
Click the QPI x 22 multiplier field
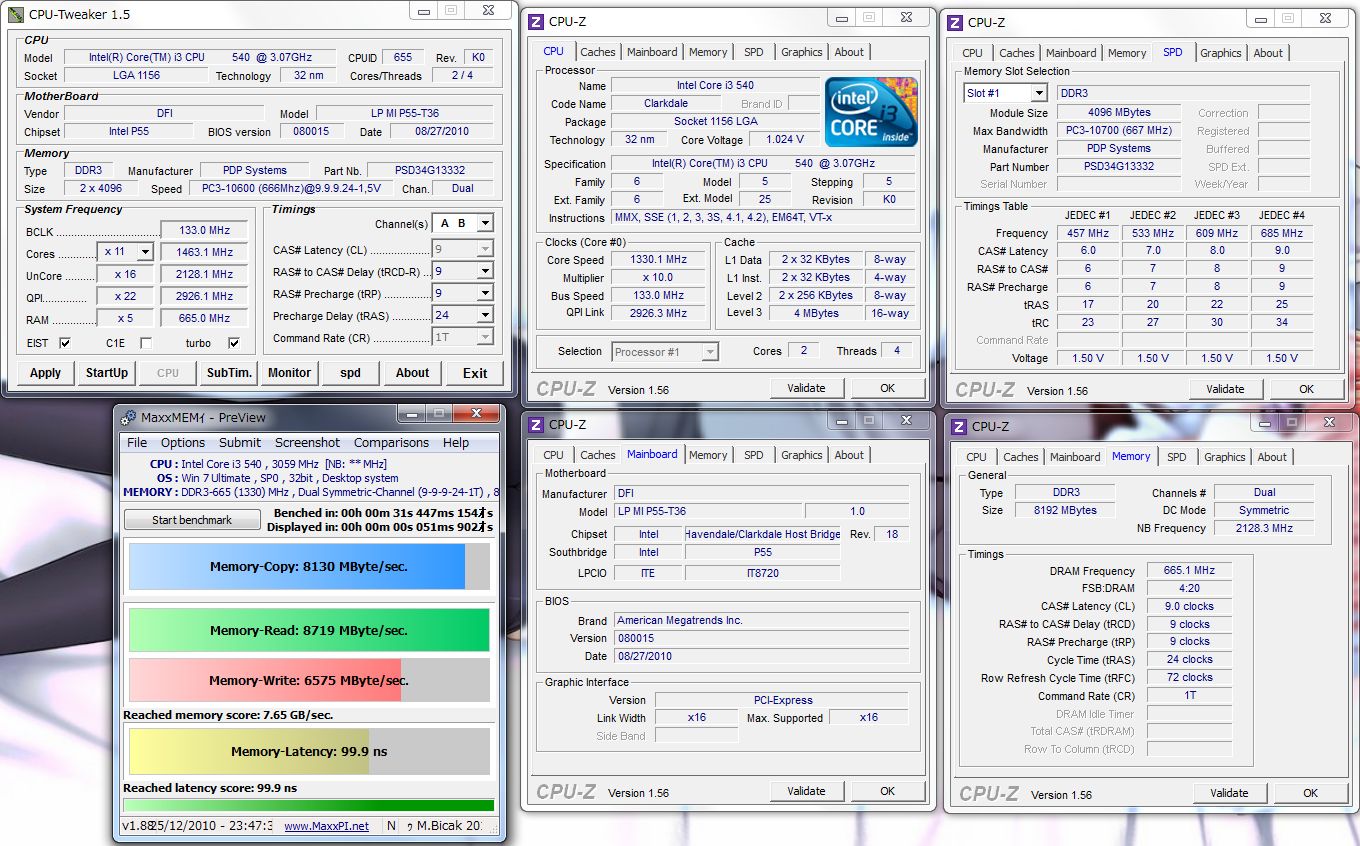pyautogui.click(x=125, y=296)
